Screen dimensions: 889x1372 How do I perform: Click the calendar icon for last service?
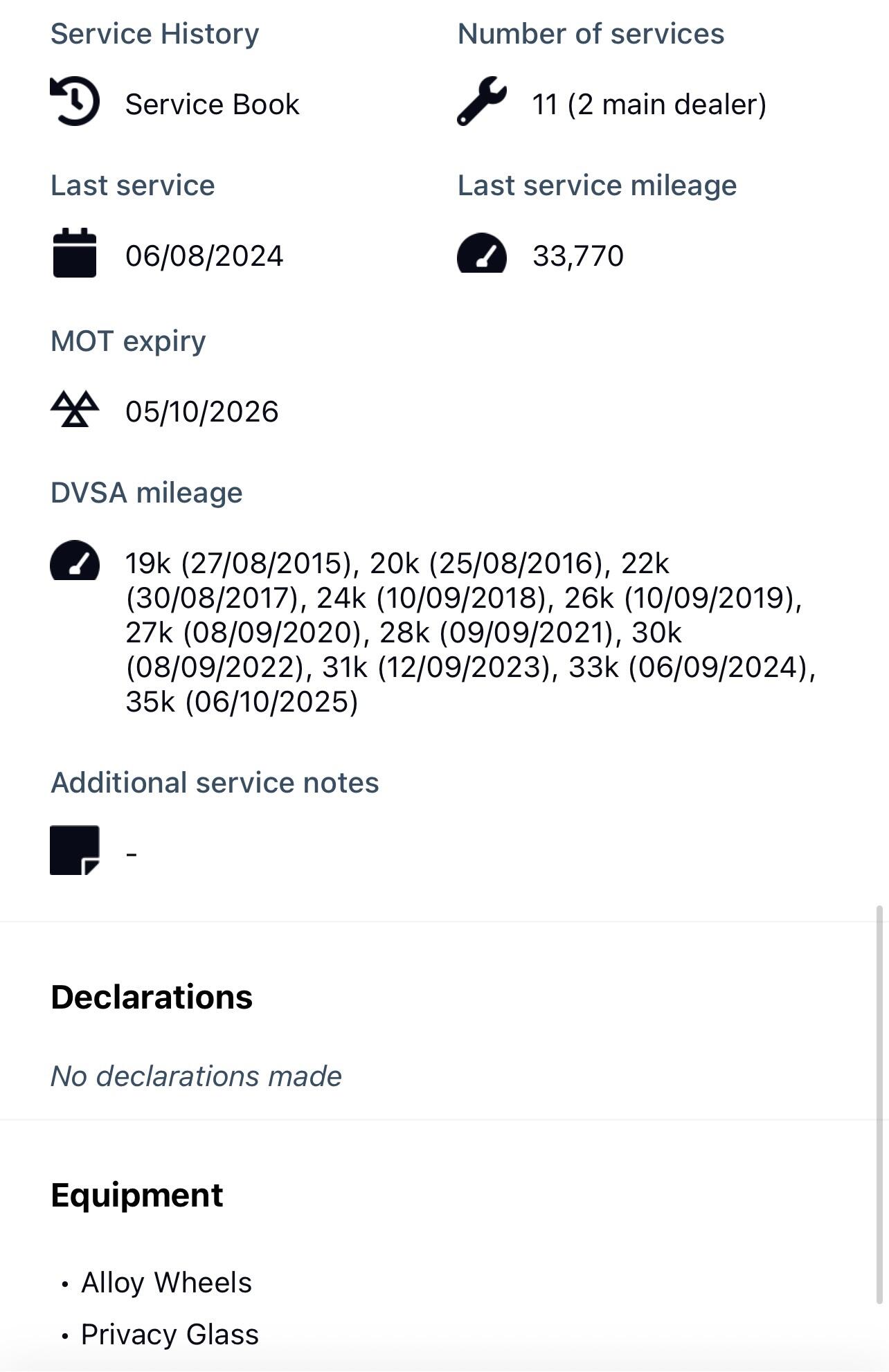75,253
